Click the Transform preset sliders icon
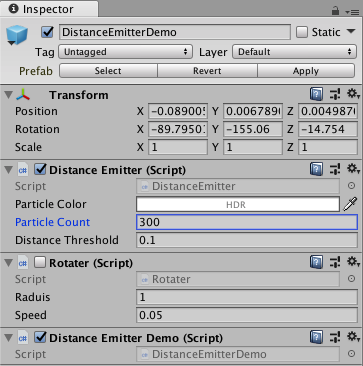 (335, 95)
